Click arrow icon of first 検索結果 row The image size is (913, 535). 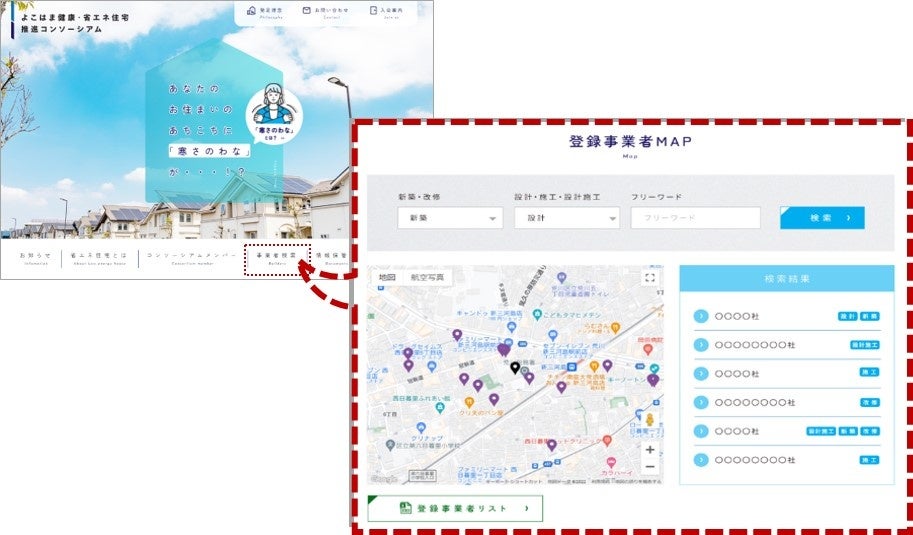[x=701, y=316]
